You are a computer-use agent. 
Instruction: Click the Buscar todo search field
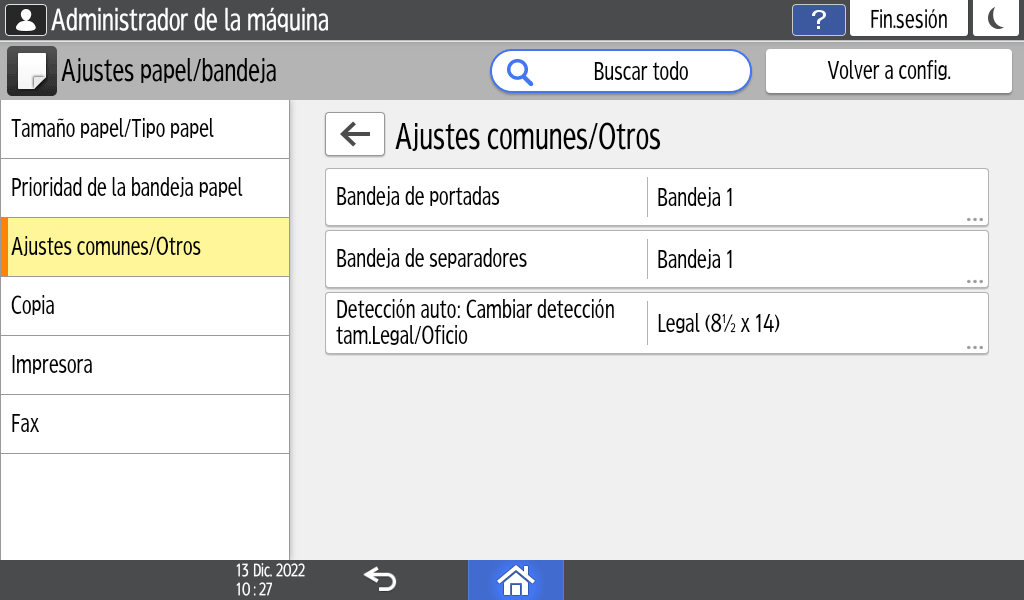(x=640, y=72)
